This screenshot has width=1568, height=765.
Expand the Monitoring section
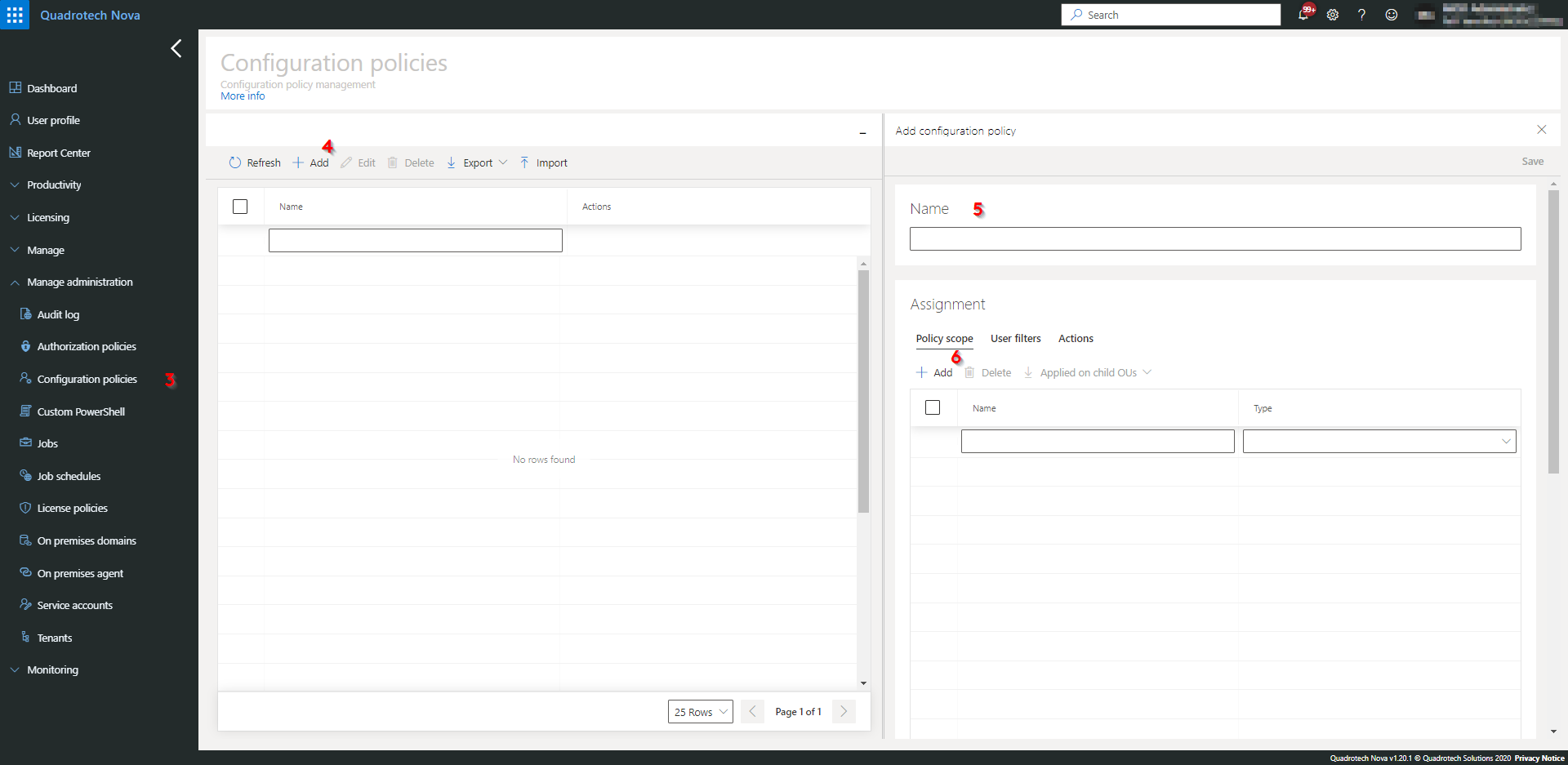pos(15,669)
